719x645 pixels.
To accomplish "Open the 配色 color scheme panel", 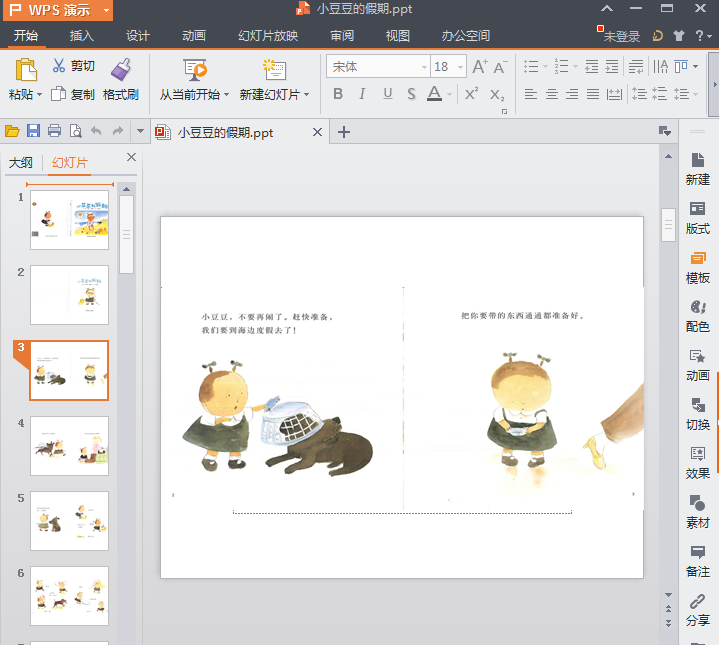I will pos(698,307).
